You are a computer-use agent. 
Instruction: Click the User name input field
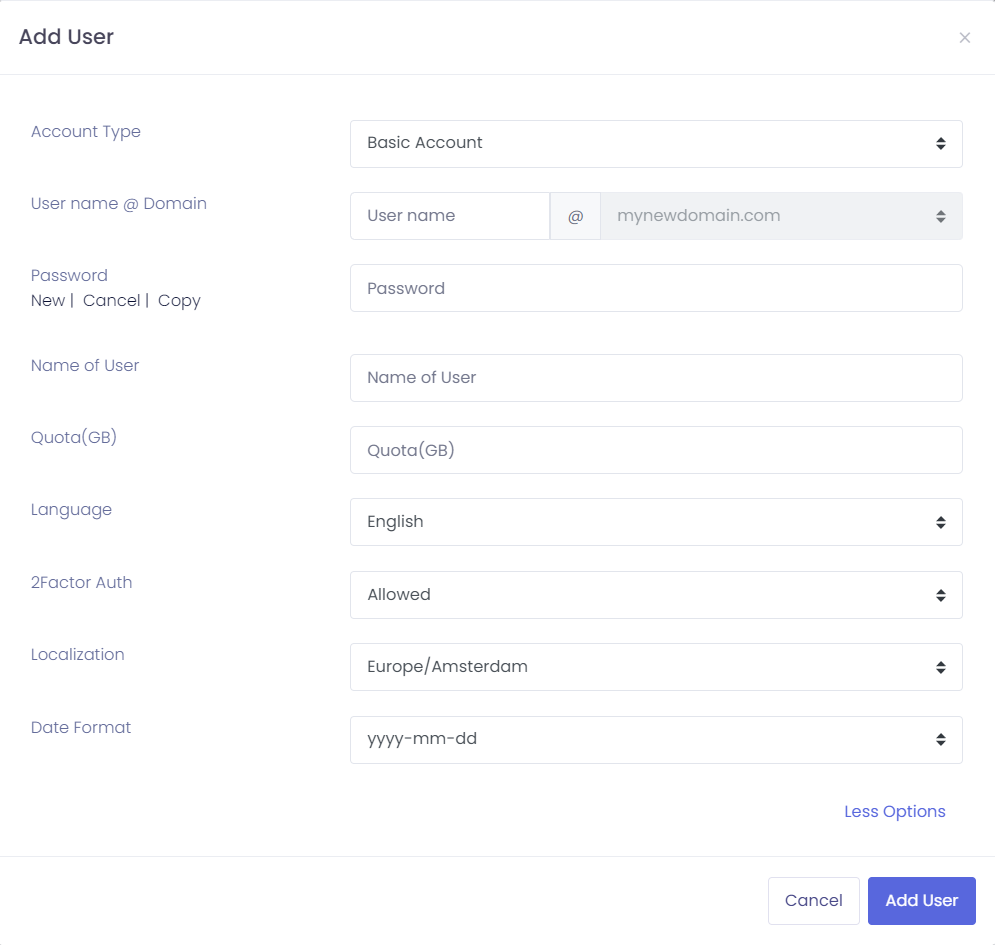(449, 215)
